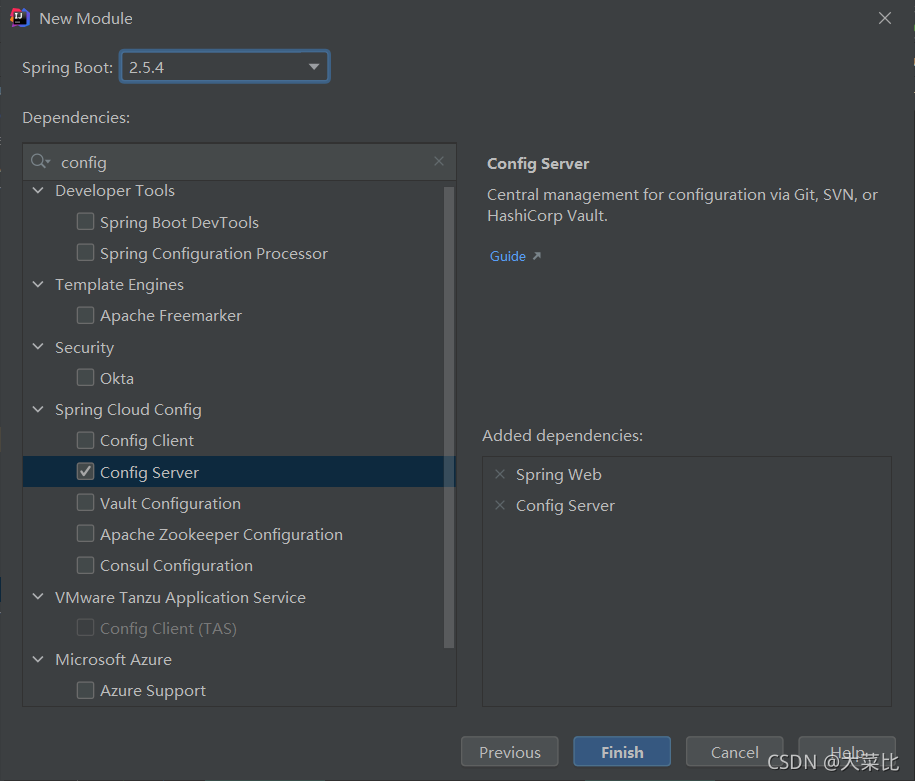915x781 pixels.
Task: Select Spring Web in added dependencies list
Action: (558, 475)
